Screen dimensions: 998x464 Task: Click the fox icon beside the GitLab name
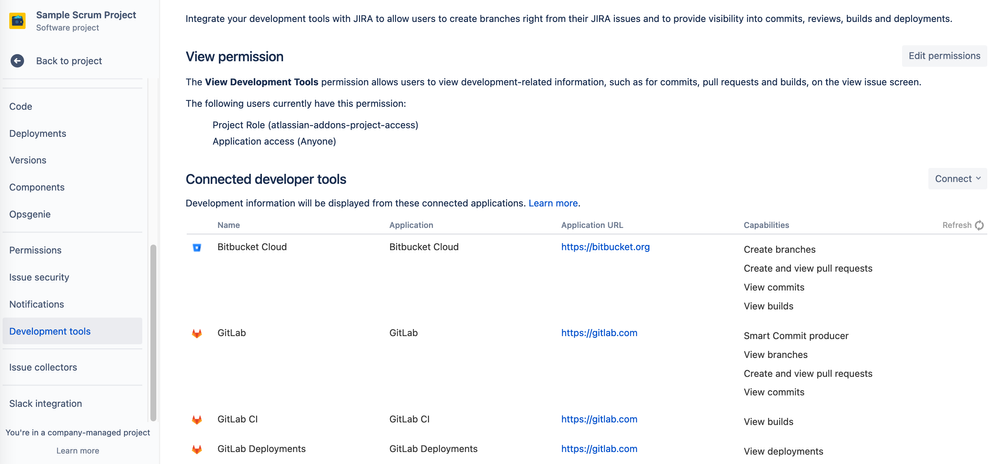(x=197, y=334)
